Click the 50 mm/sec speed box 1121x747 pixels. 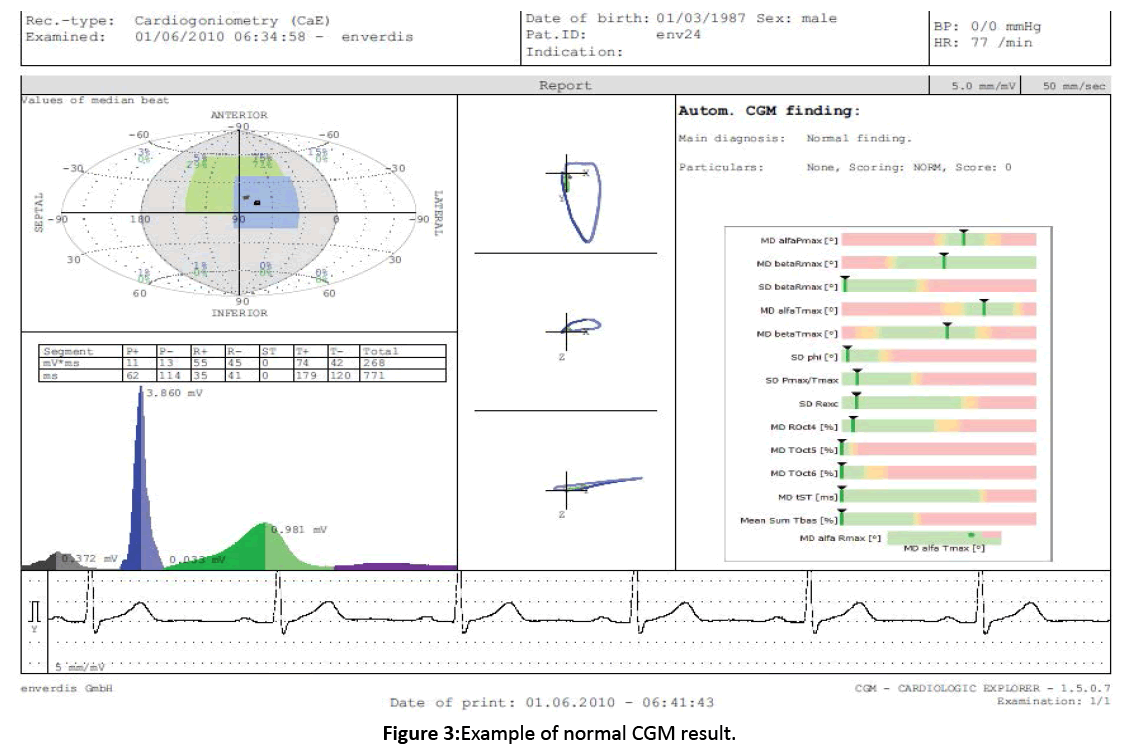[1074, 86]
